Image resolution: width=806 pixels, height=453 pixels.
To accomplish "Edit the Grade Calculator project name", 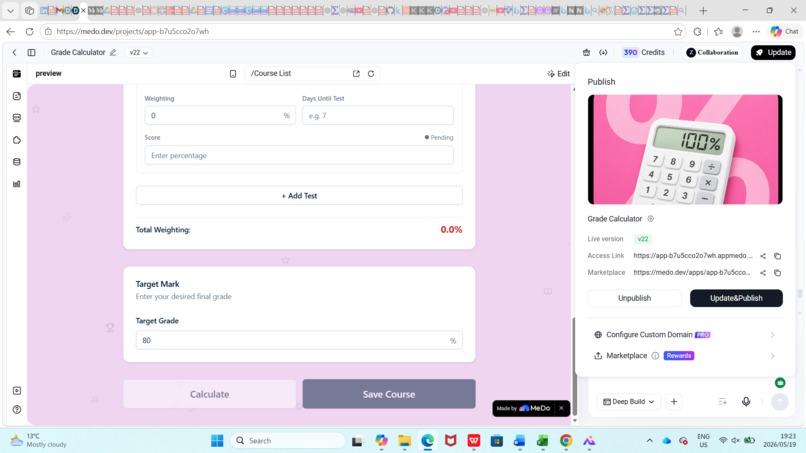I will 113,52.
